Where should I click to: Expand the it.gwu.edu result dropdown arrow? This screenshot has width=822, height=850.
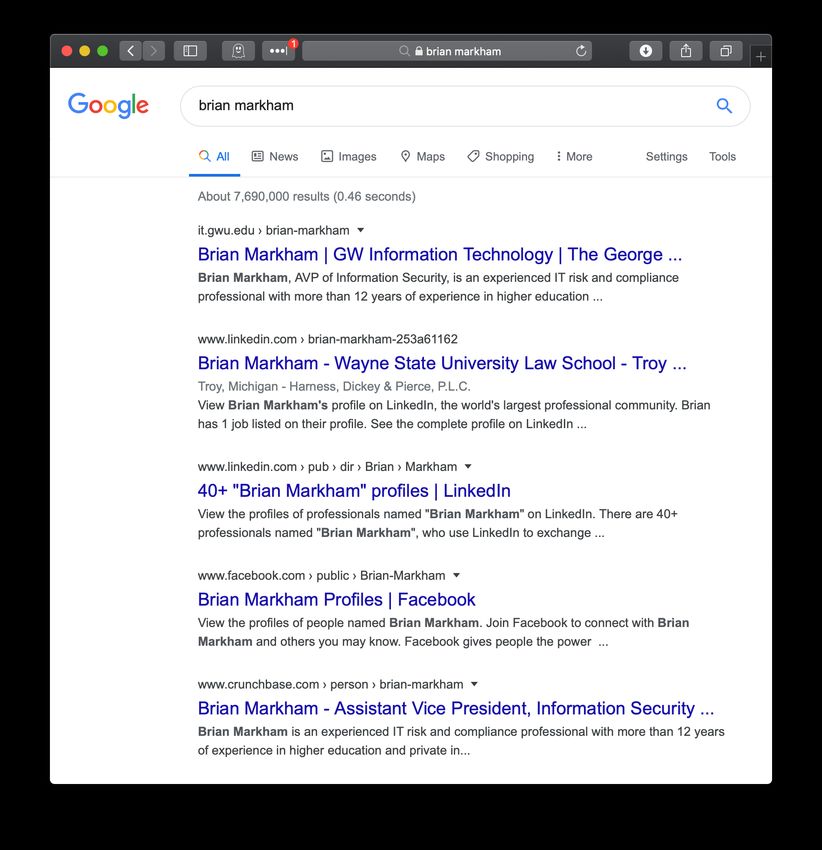[361, 230]
